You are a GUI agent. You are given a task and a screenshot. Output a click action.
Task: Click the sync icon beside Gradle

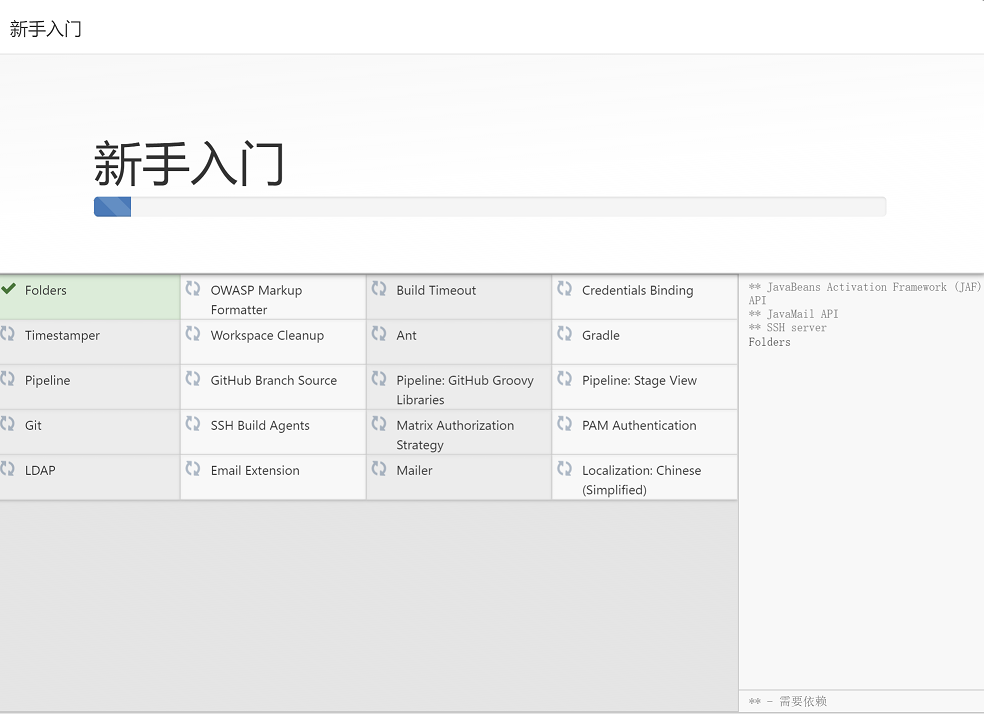coord(565,334)
